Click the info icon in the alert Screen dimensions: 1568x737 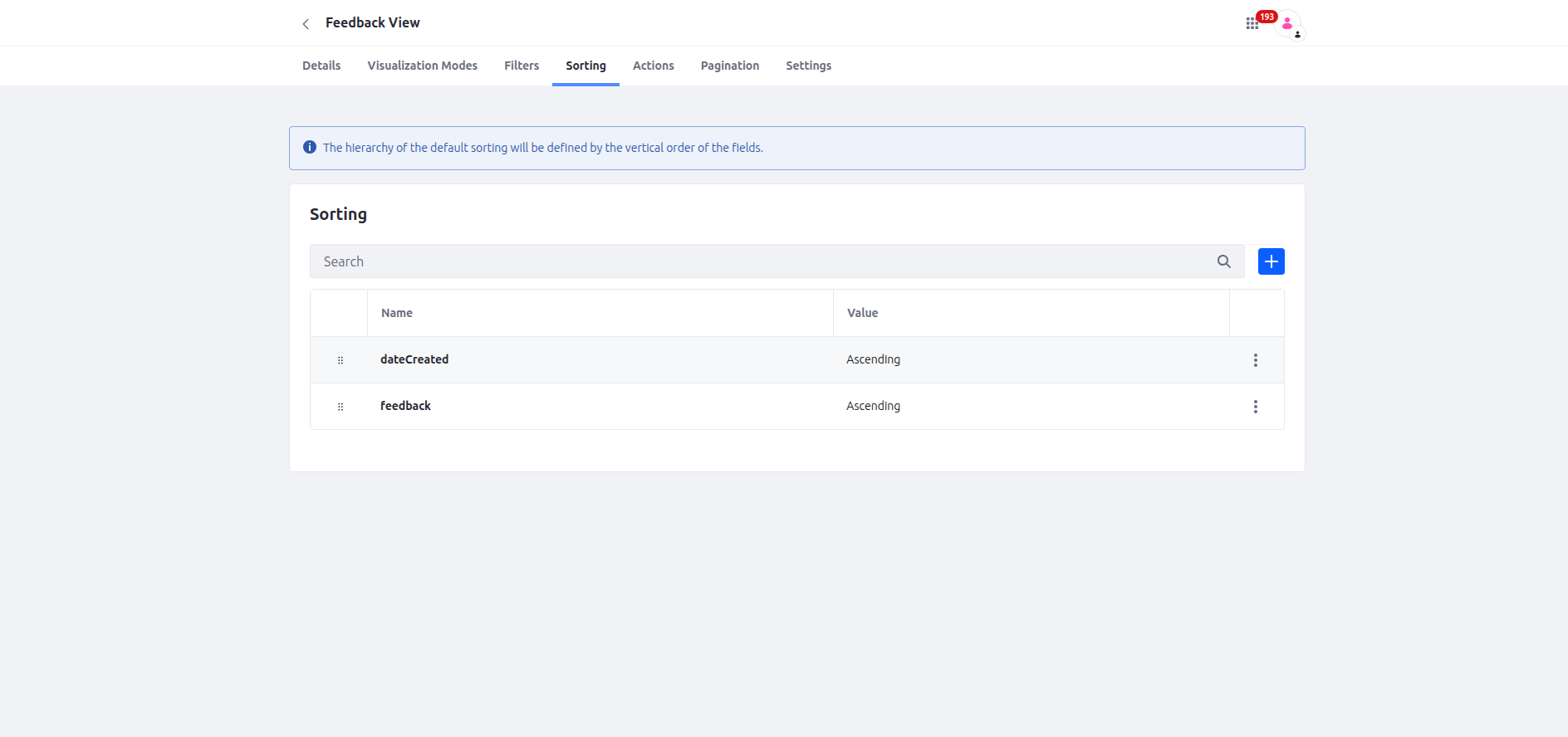310,147
